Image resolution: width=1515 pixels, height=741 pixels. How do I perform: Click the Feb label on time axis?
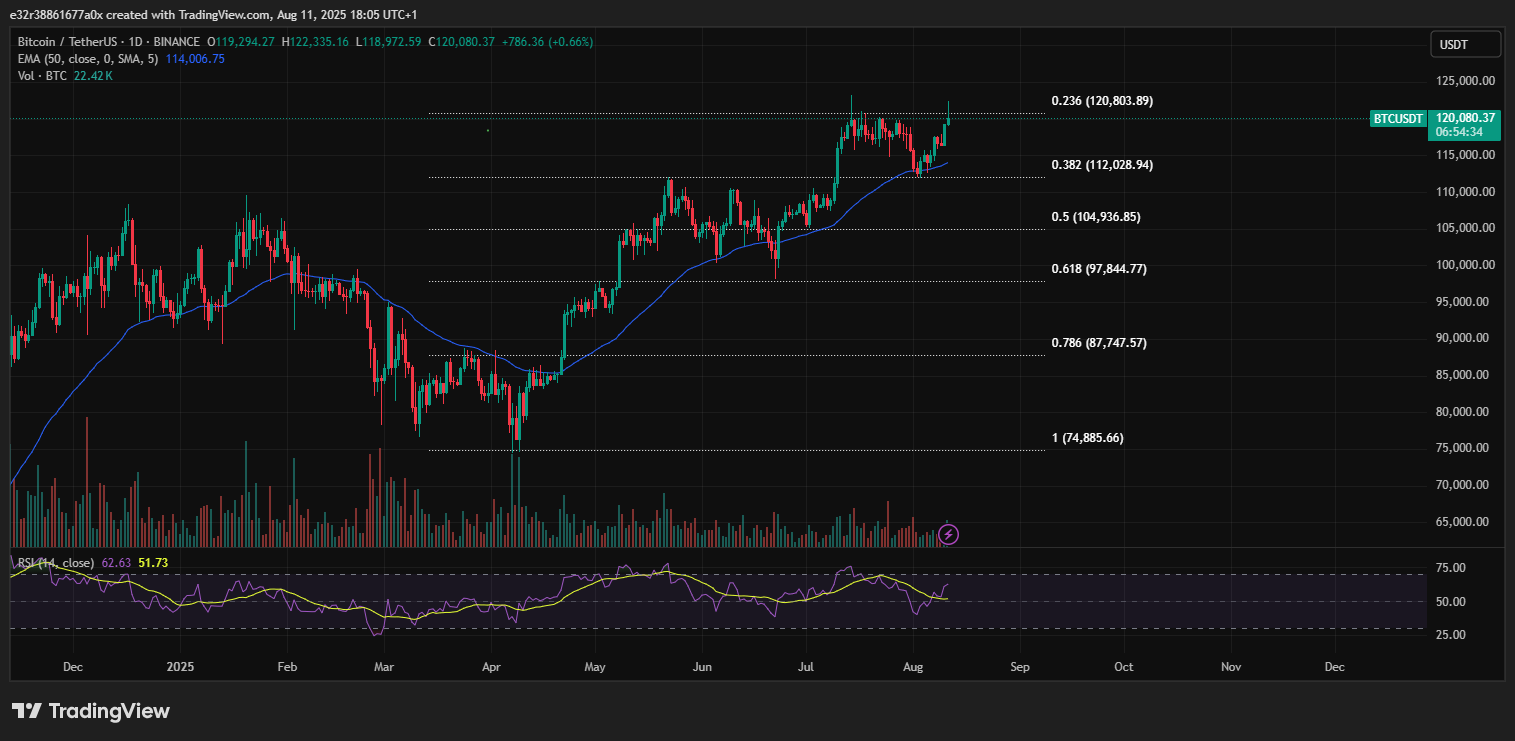click(287, 666)
